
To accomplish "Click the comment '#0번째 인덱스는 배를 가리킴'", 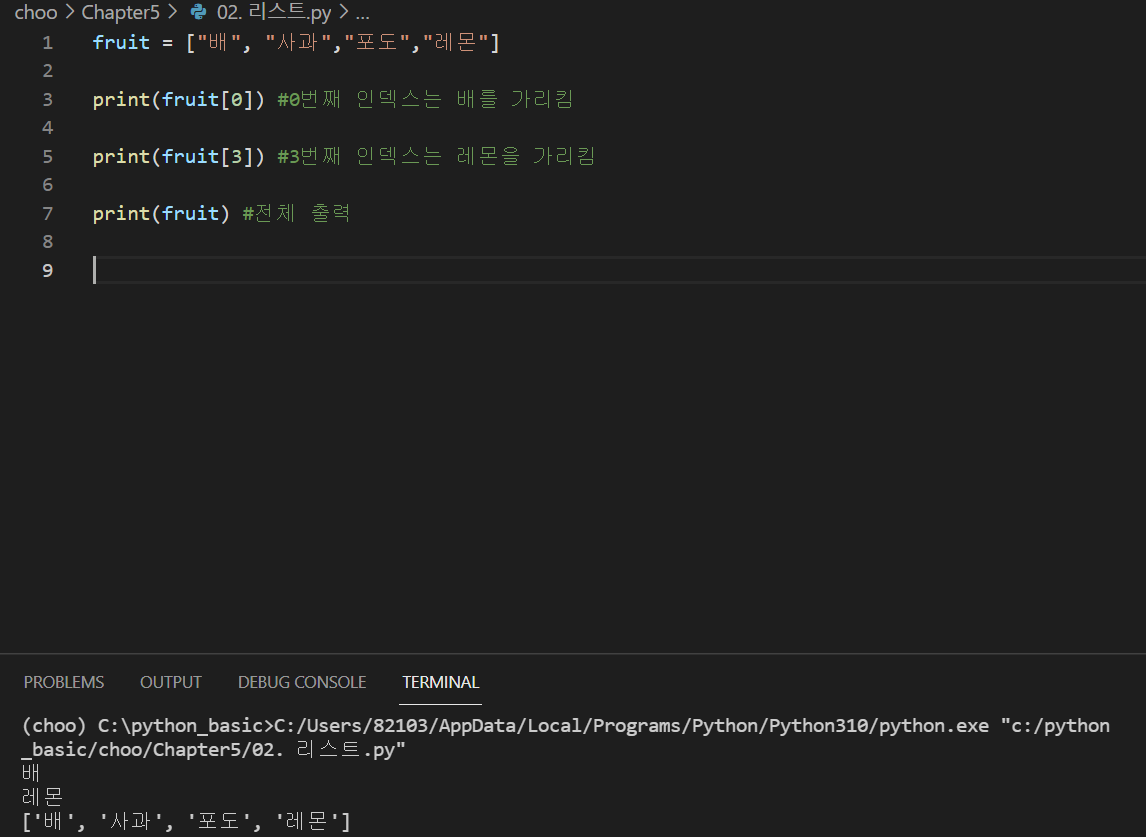I will tap(425, 99).
